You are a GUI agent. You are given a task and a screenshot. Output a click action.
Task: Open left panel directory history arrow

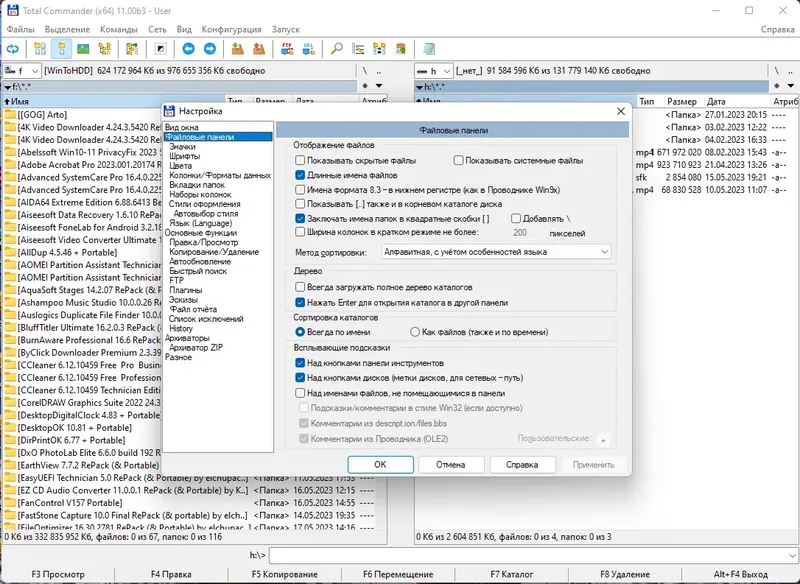379,86
